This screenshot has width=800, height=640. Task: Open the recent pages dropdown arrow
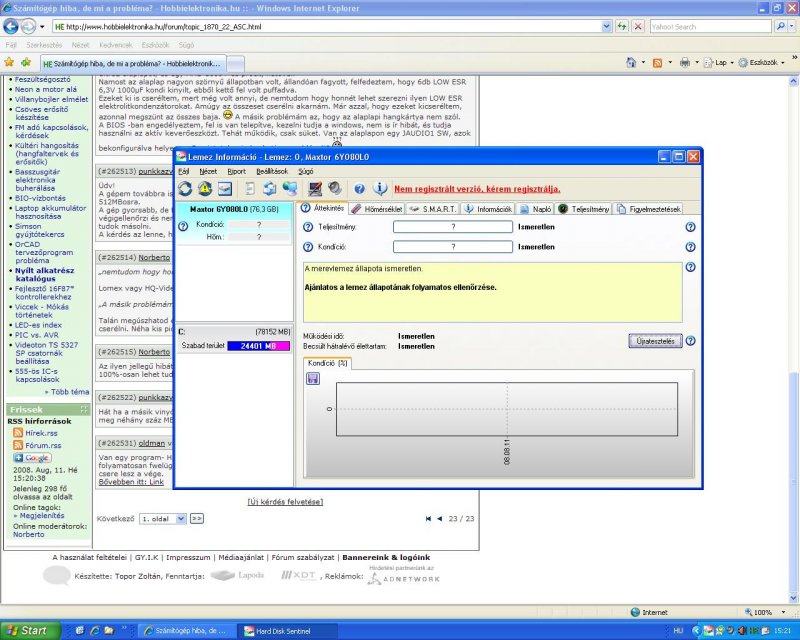pyautogui.click(x=42, y=27)
